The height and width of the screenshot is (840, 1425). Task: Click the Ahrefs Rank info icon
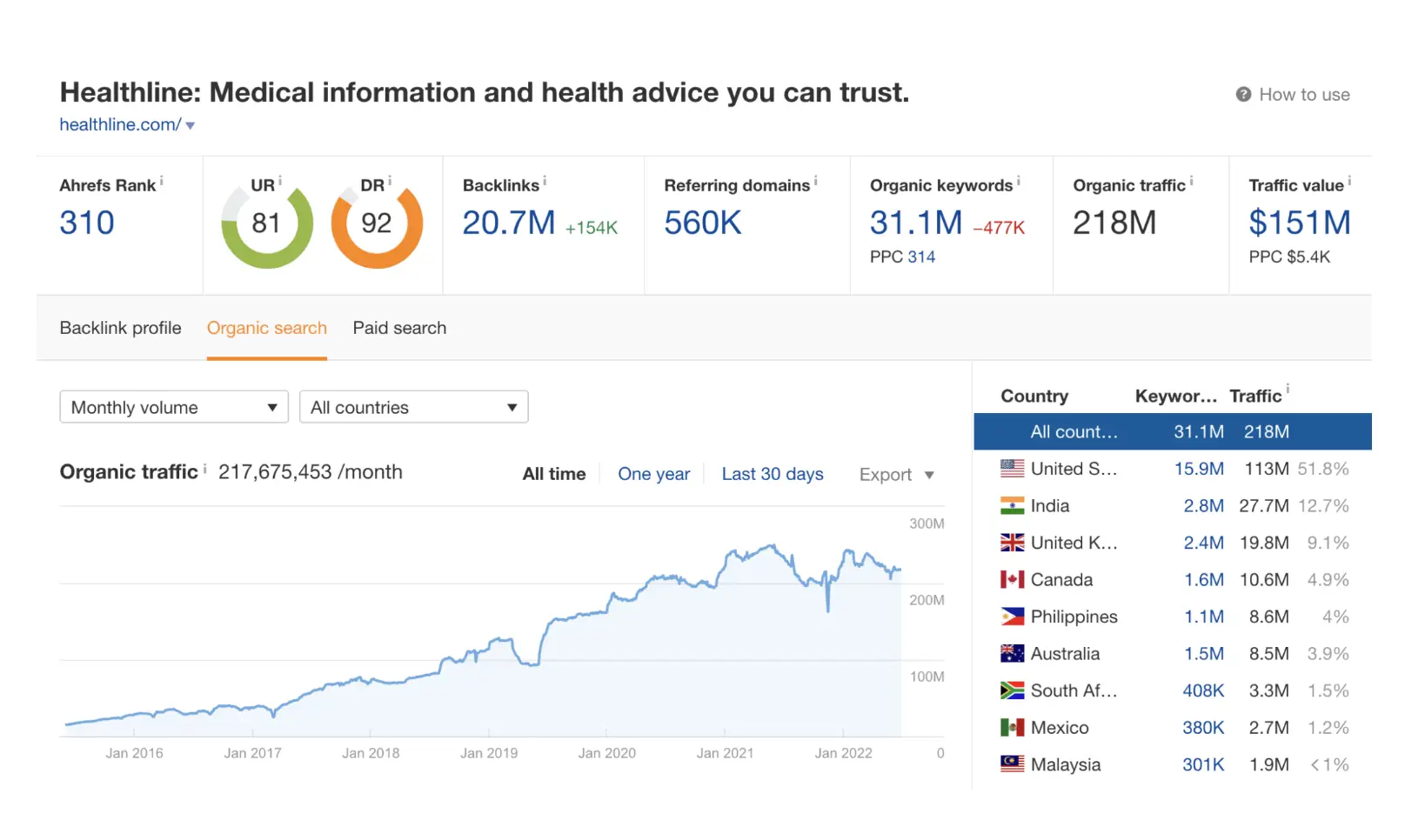(x=162, y=181)
